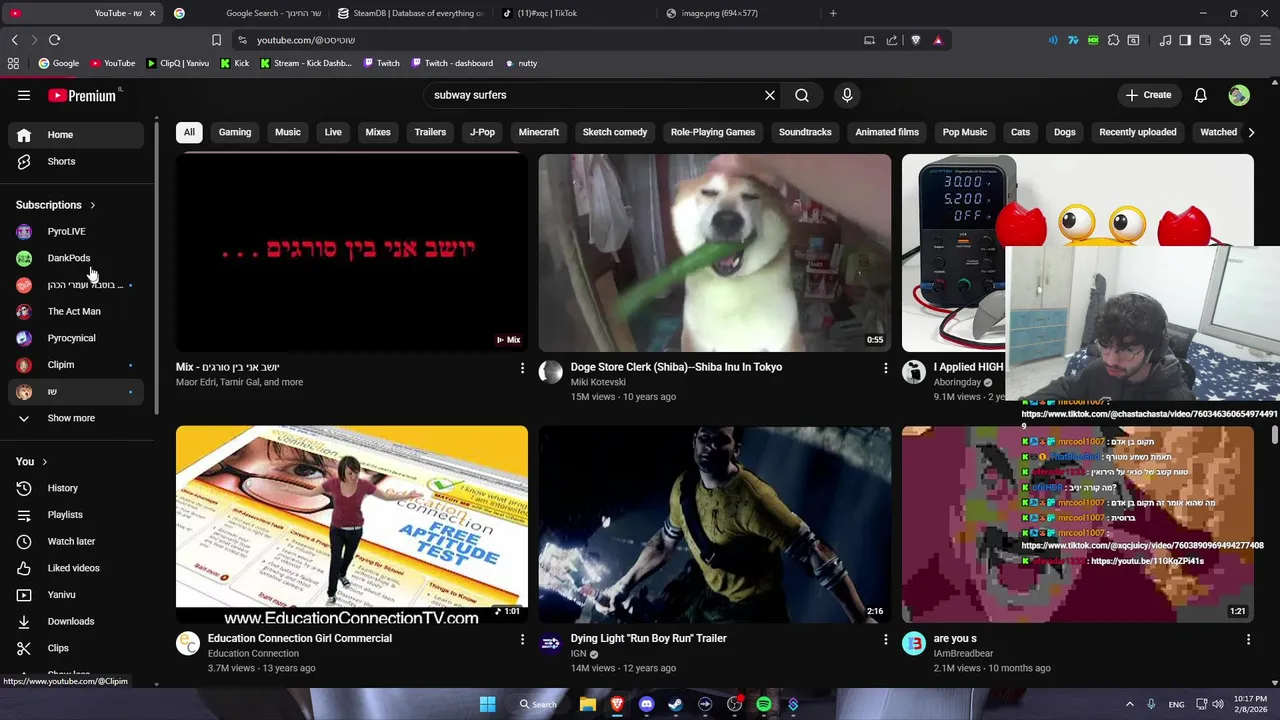Open YouTube notifications bell
This screenshot has height=720, width=1280.
pyautogui.click(x=1200, y=95)
